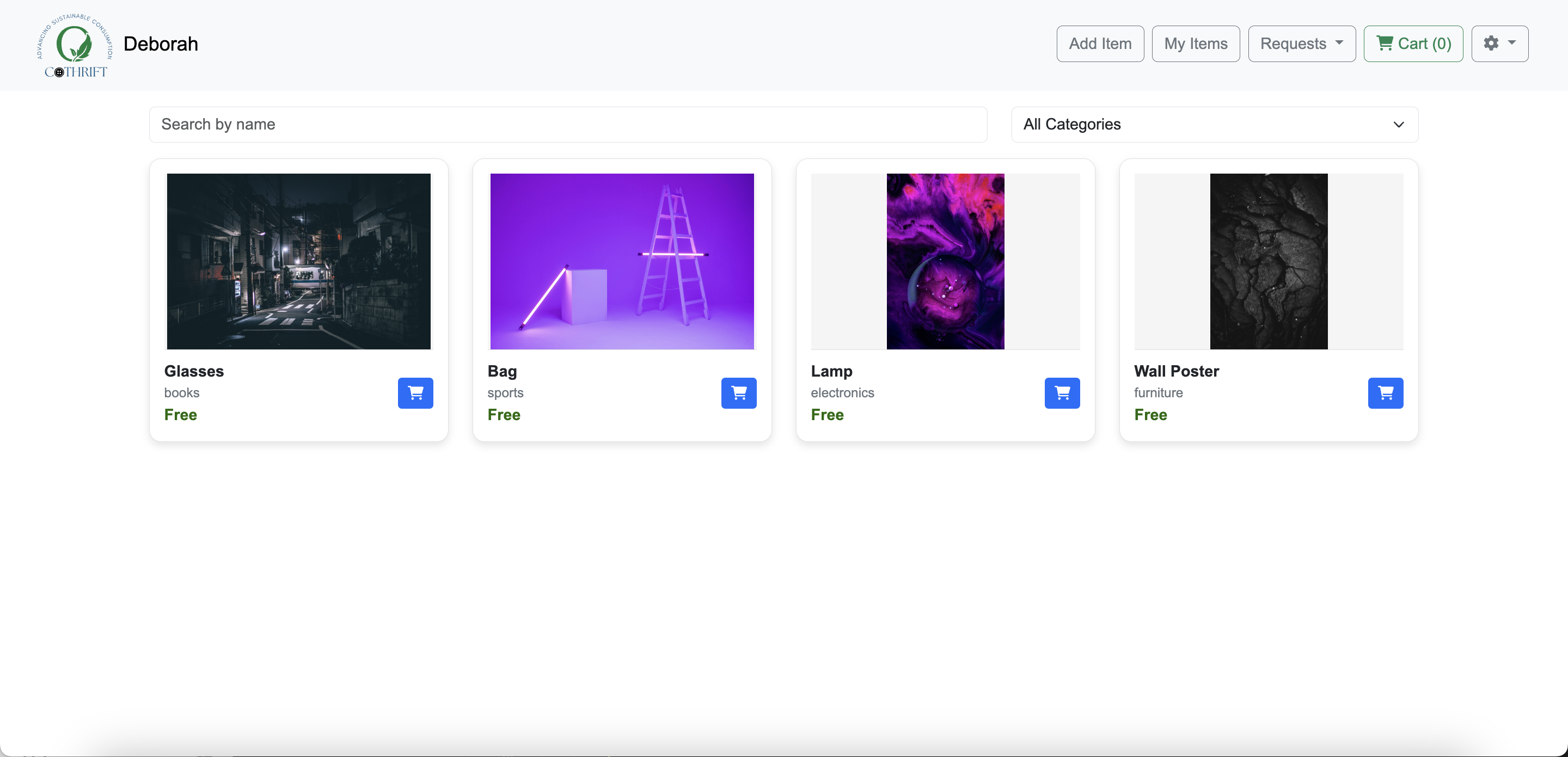Click the Glasses item title
This screenshot has width=1568, height=757.
coord(194,371)
